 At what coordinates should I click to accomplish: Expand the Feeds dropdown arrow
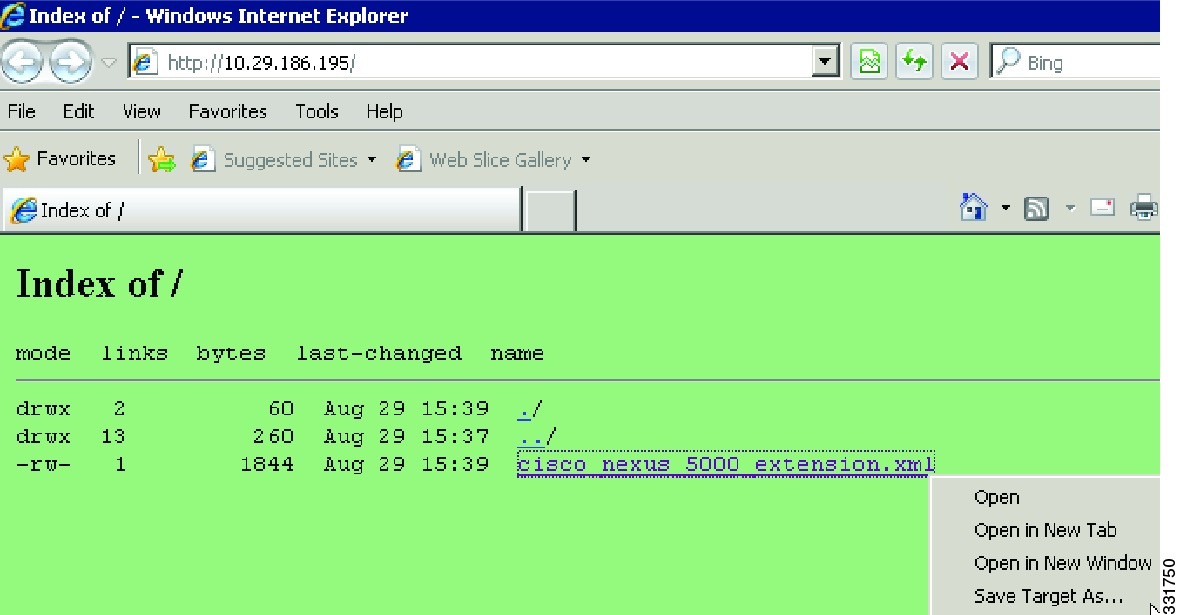(x=1070, y=208)
